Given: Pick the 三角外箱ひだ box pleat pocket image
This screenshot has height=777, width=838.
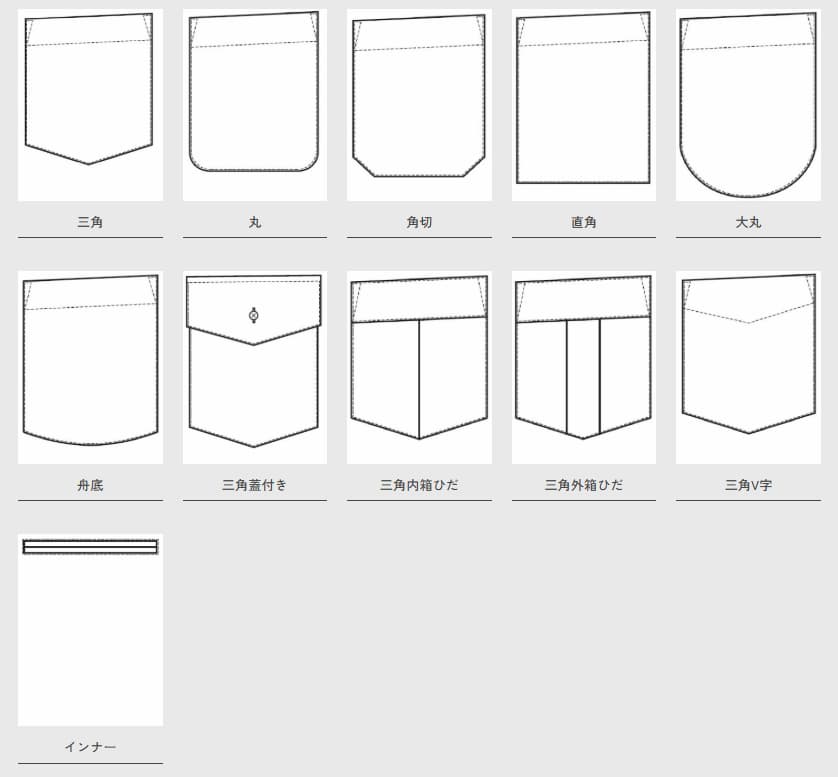Looking at the screenshot, I should [x=583, y=367].
